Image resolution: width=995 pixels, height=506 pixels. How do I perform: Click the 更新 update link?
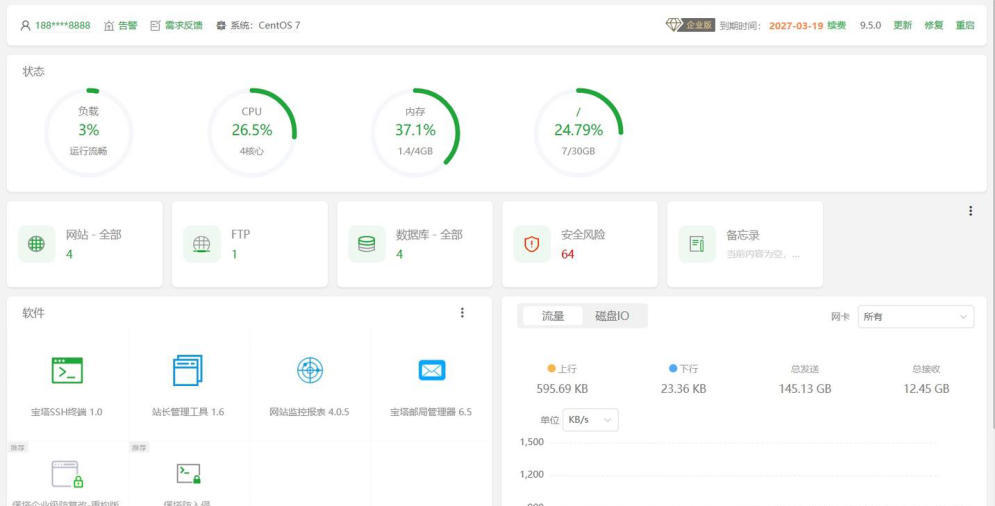[x=902, y=25]
